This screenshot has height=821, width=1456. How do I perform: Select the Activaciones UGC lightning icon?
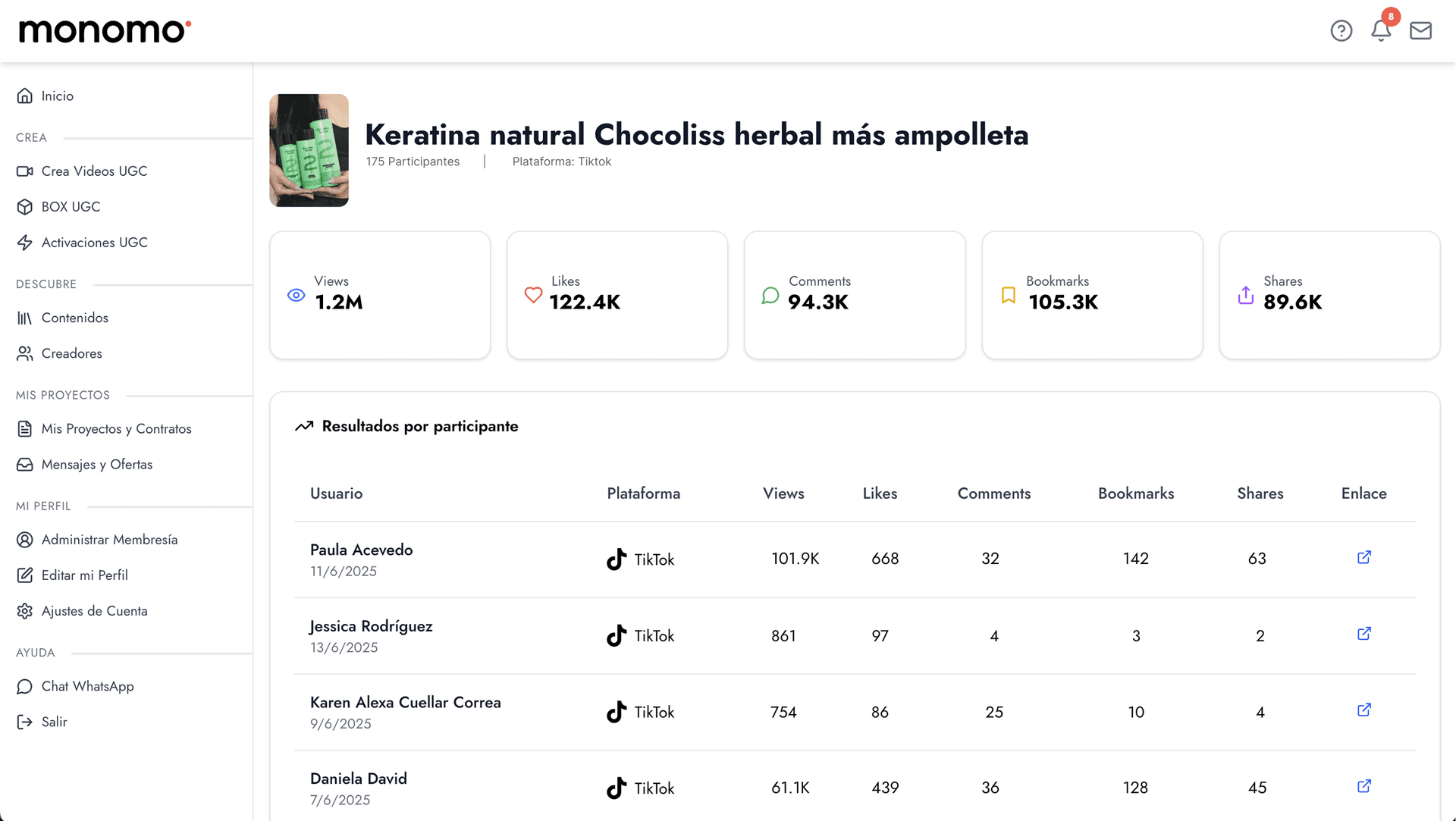[x=25, y=242]
